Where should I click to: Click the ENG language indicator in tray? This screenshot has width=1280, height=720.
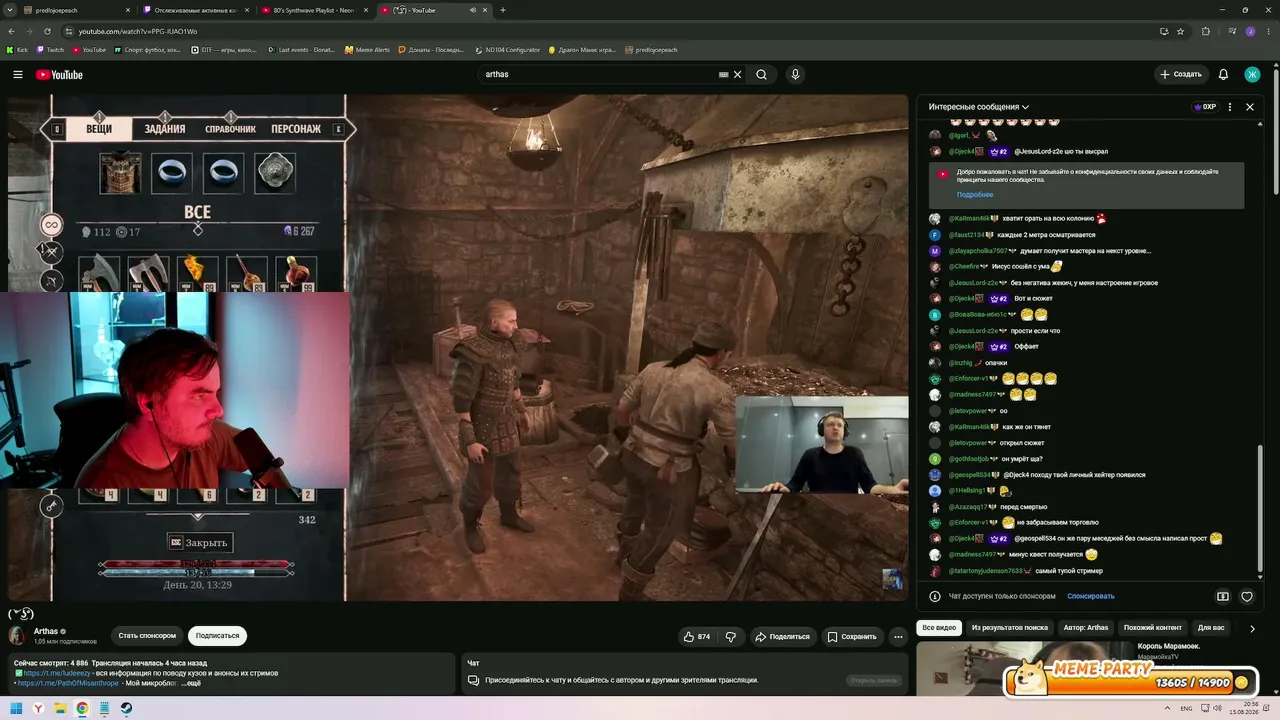[1187, 709]
